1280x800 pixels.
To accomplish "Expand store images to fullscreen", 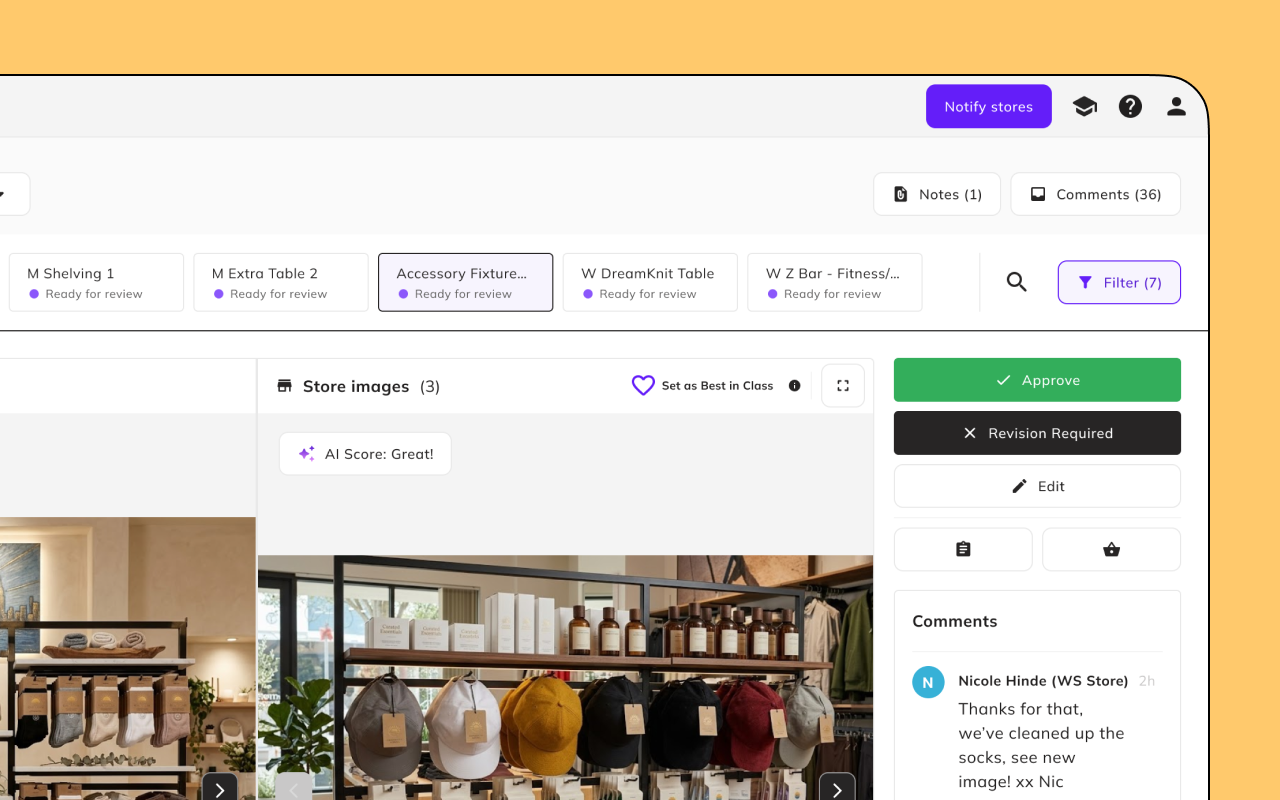I will [843, 385].
